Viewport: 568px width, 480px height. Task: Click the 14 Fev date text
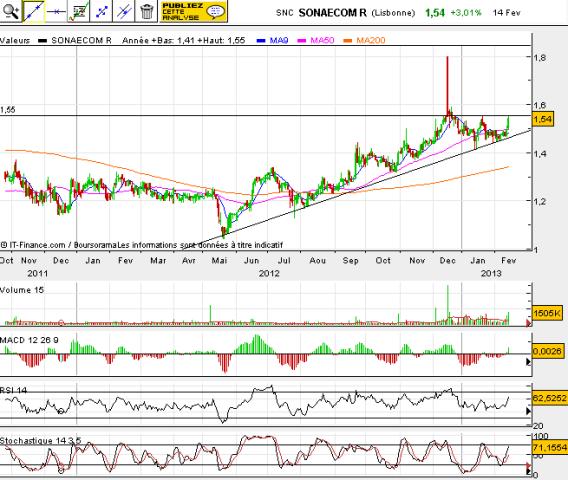coord(506,13)
